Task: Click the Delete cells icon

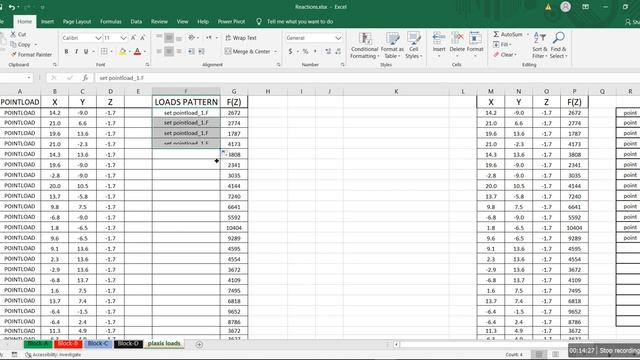Action: click(x=457, y=38)
